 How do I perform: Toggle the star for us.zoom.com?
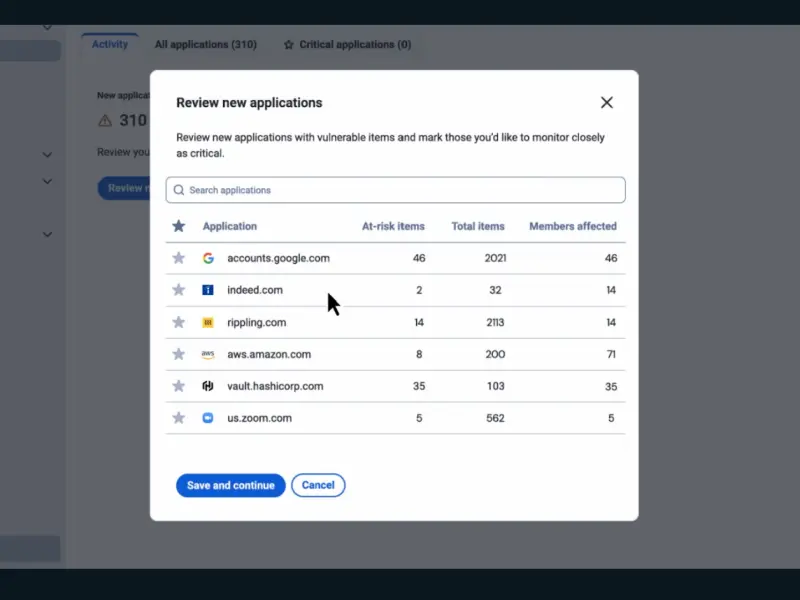[179, 418]
